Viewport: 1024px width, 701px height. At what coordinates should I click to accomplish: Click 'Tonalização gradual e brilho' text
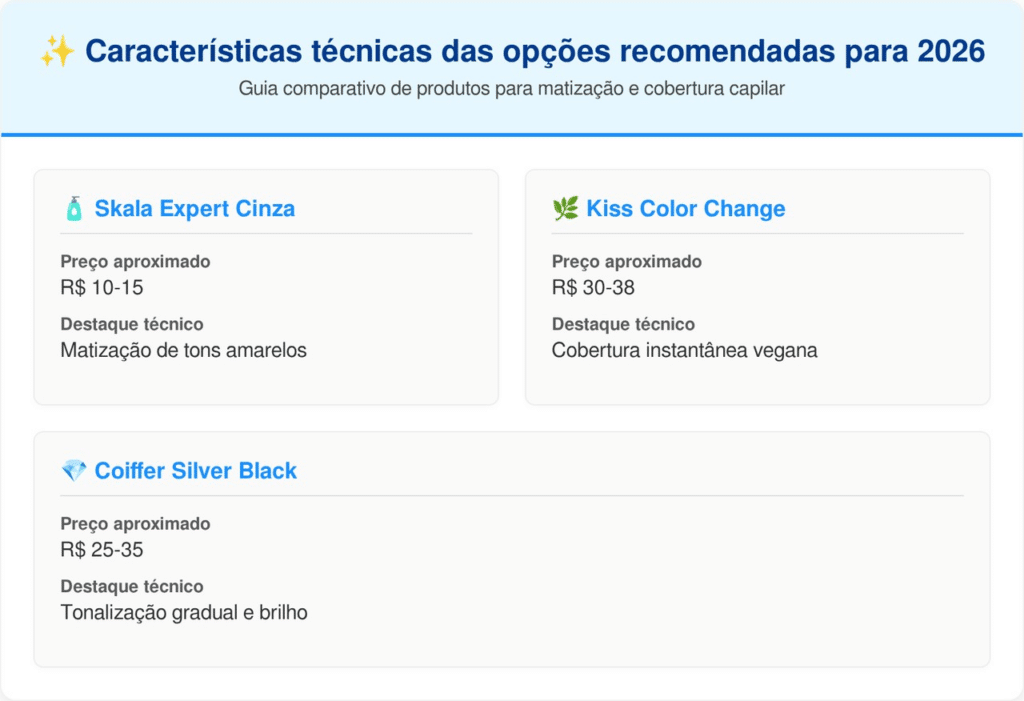(184, 612)
